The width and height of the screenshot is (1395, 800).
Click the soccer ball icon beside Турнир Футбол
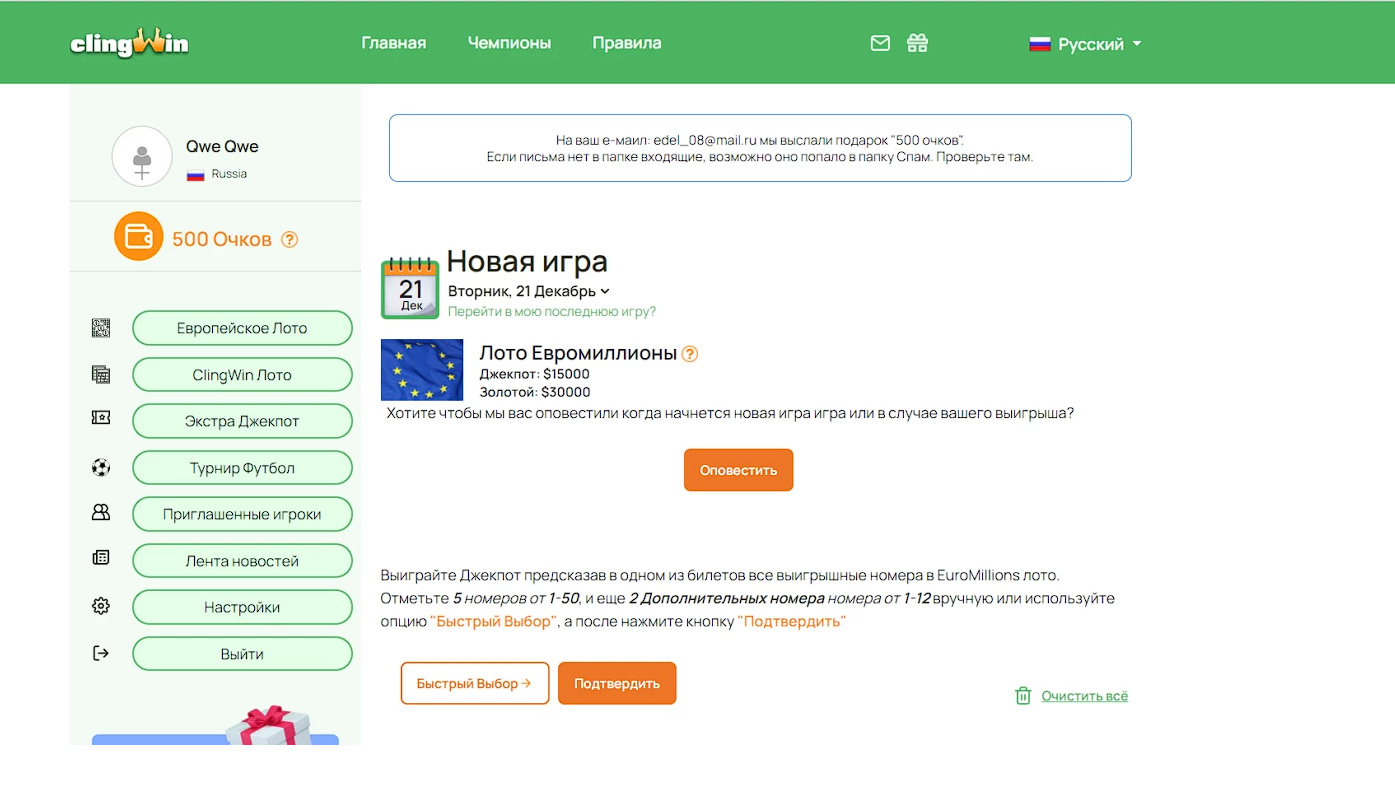101,467
